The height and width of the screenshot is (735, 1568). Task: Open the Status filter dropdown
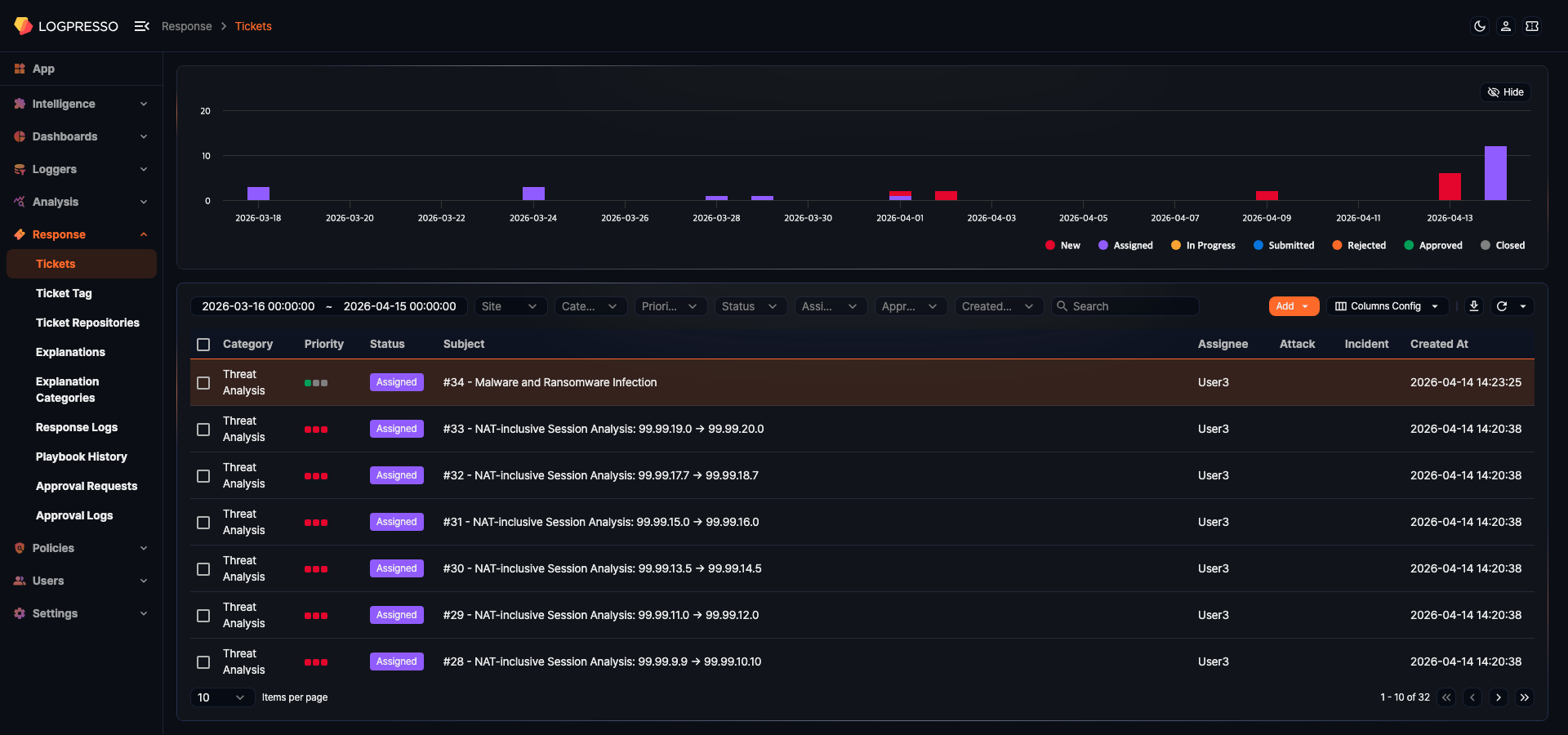[x=750, y=306]
